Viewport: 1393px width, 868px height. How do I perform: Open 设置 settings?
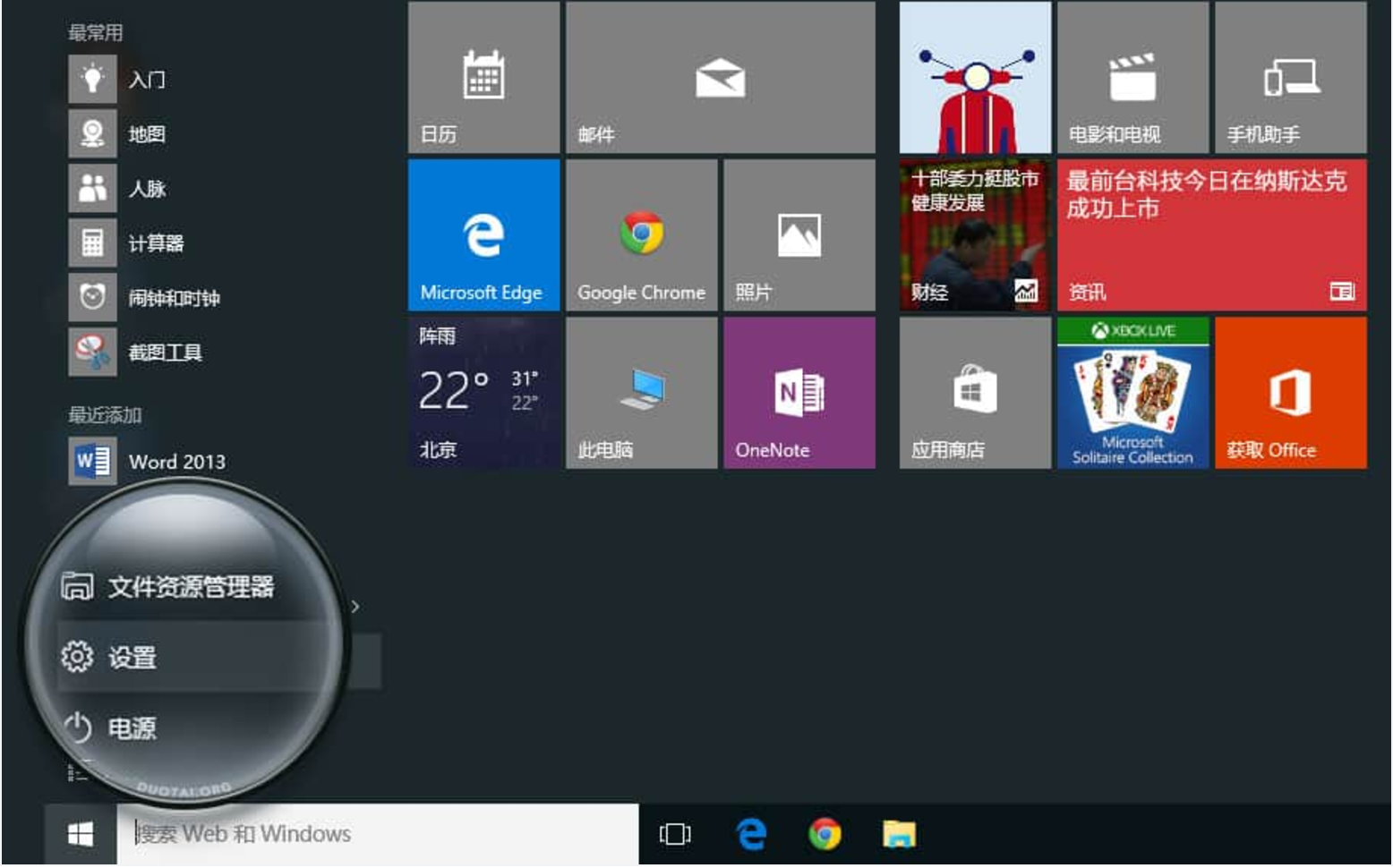(x=219, y=658)
